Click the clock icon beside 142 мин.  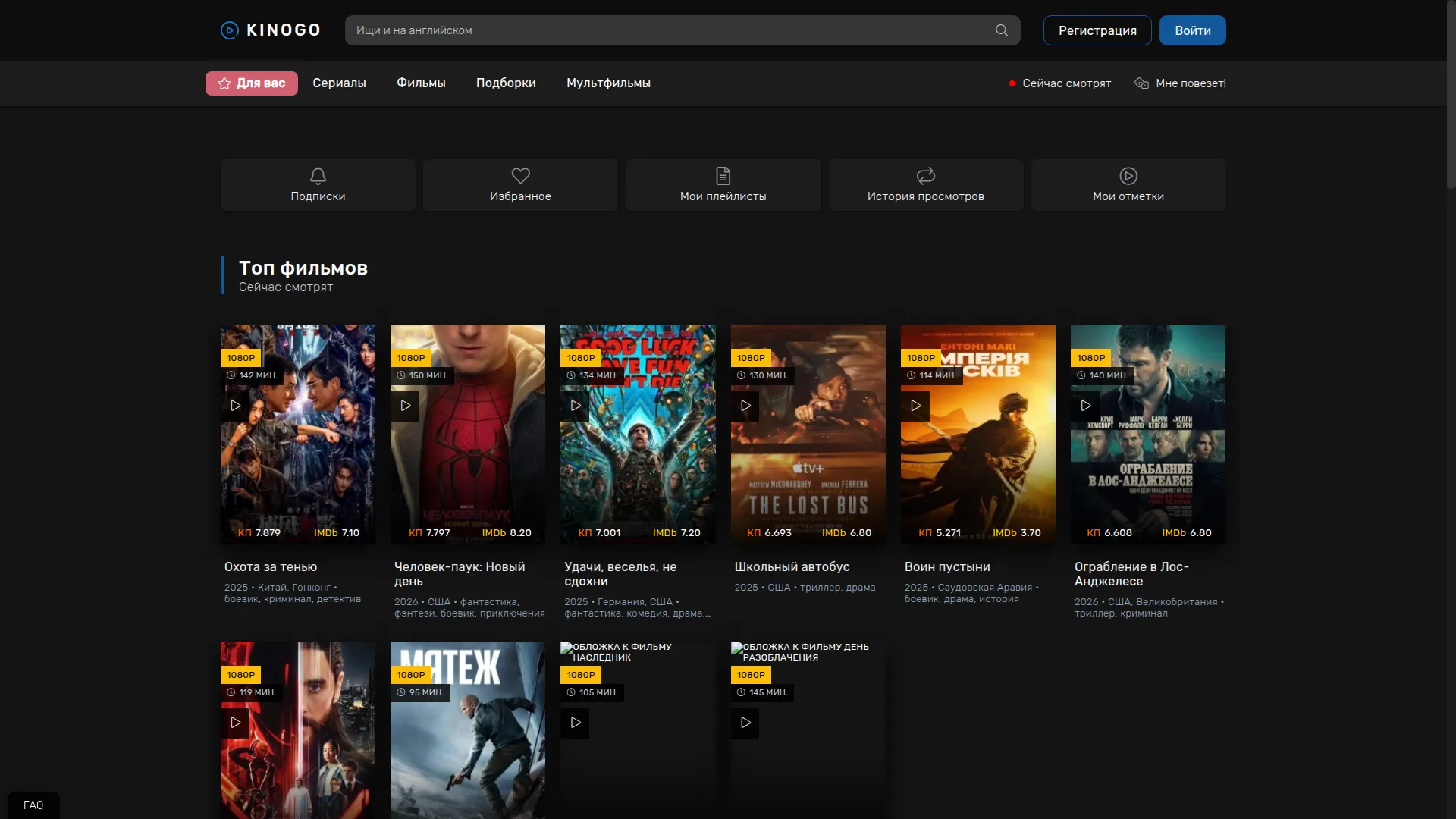(231, 375)
